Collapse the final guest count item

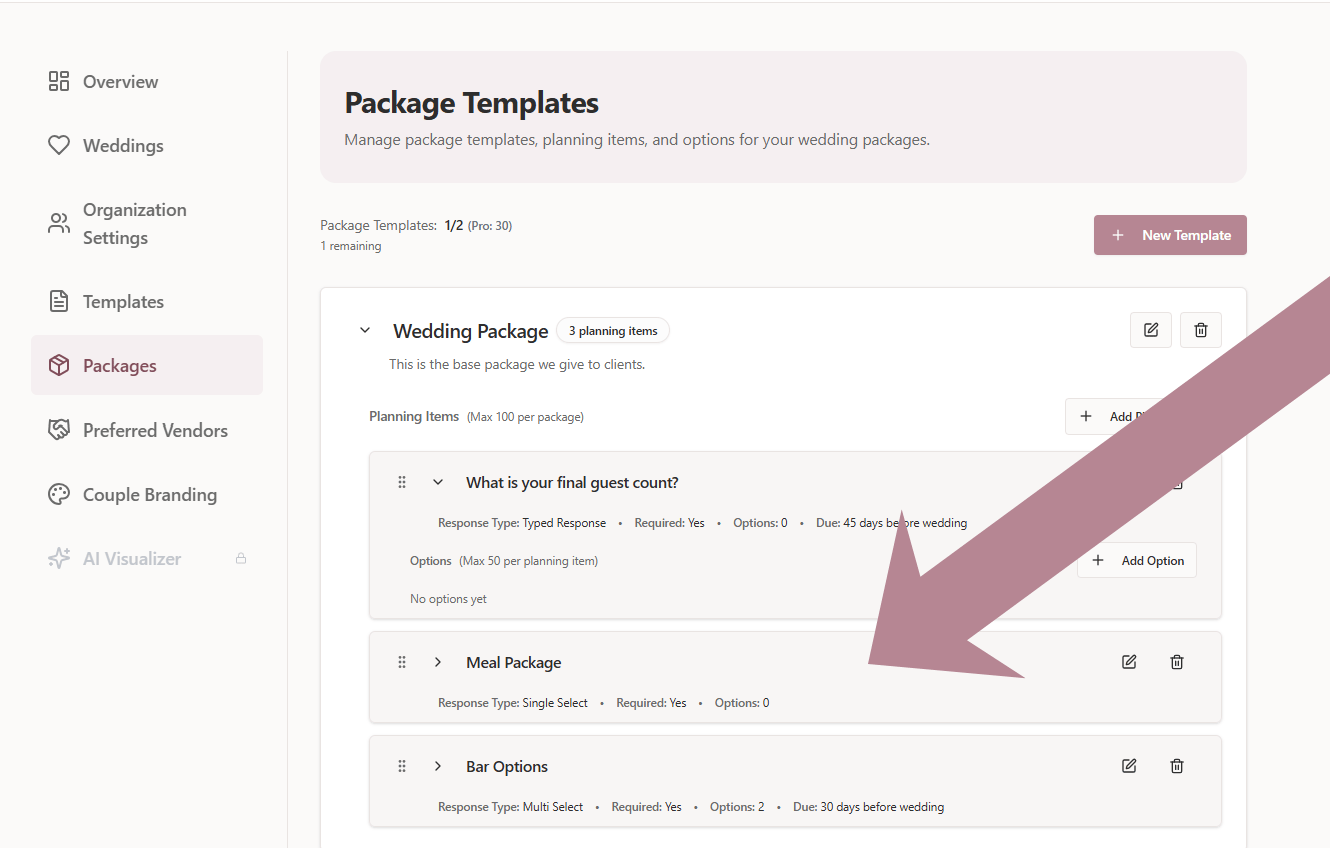(x=437, y=482)
